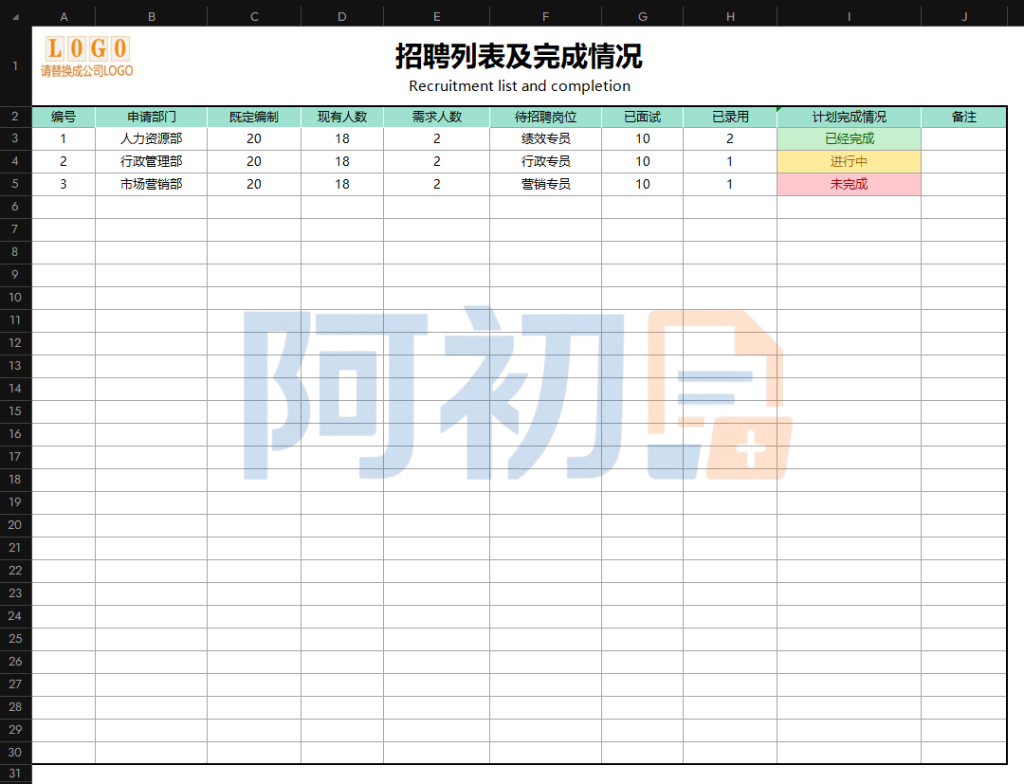
Task: Click 现有人数 value 18 for 人力资源部
Action: [x=342, y=139]
